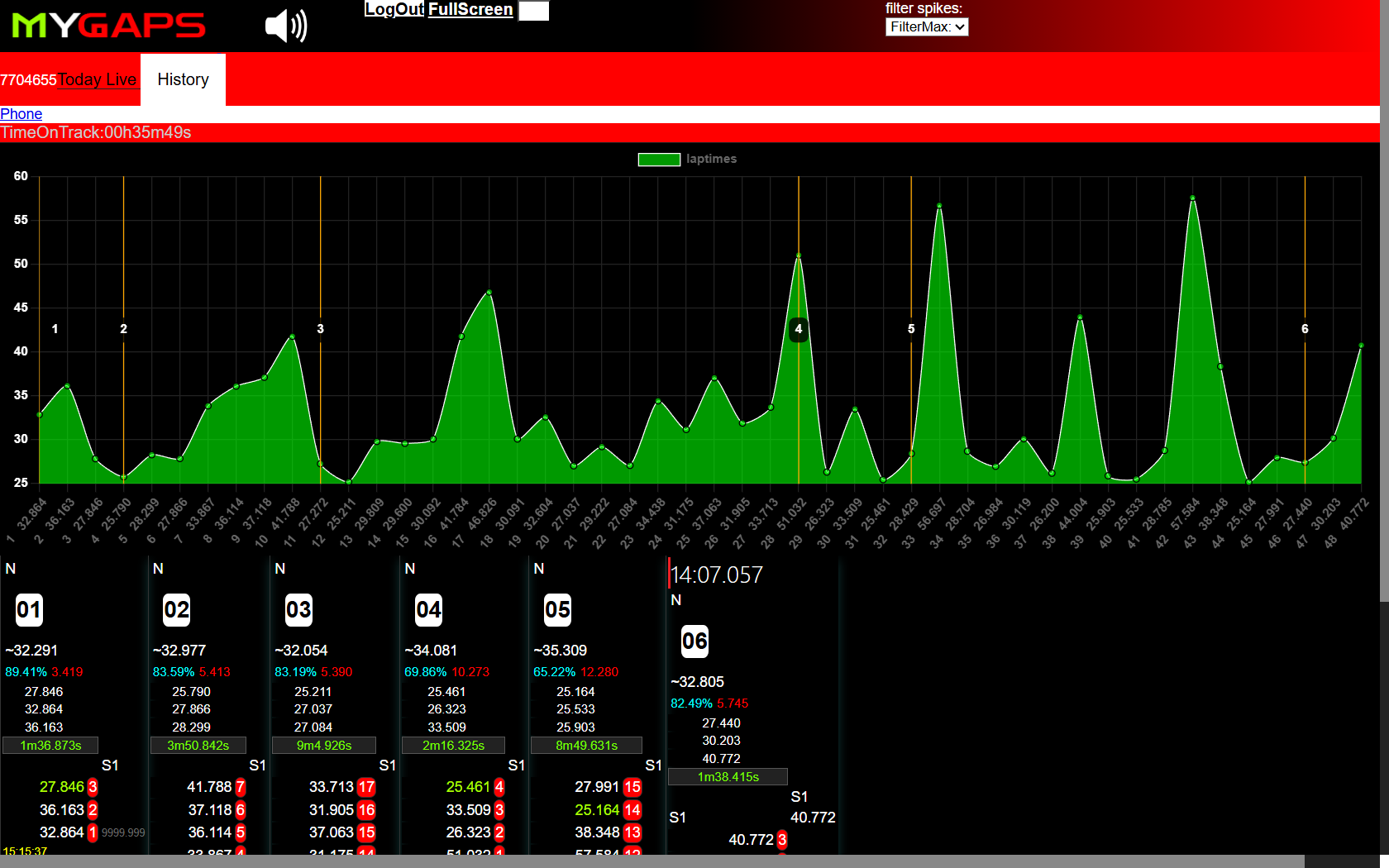
Task: Select stint 05 number badge
Action: (x=557, y=610)
